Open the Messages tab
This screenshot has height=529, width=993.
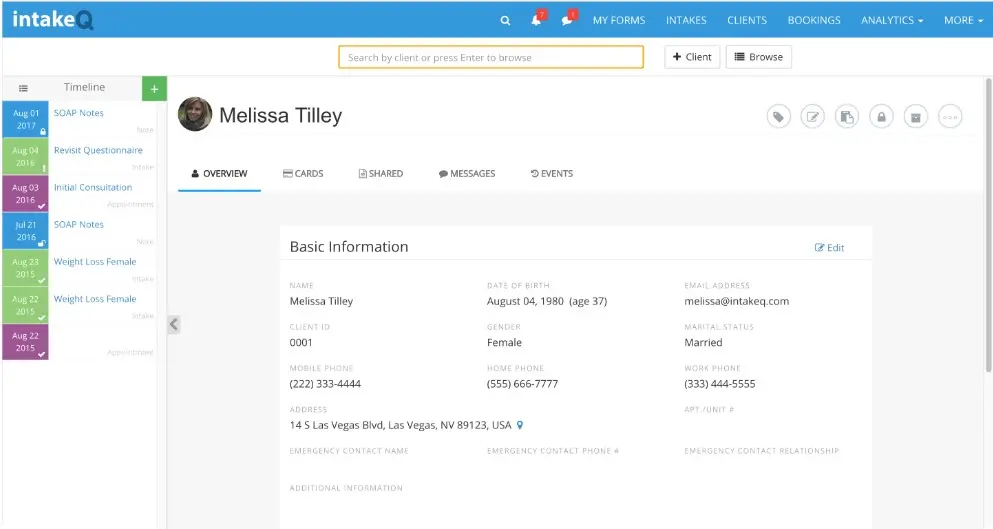(x=466, y=174)
